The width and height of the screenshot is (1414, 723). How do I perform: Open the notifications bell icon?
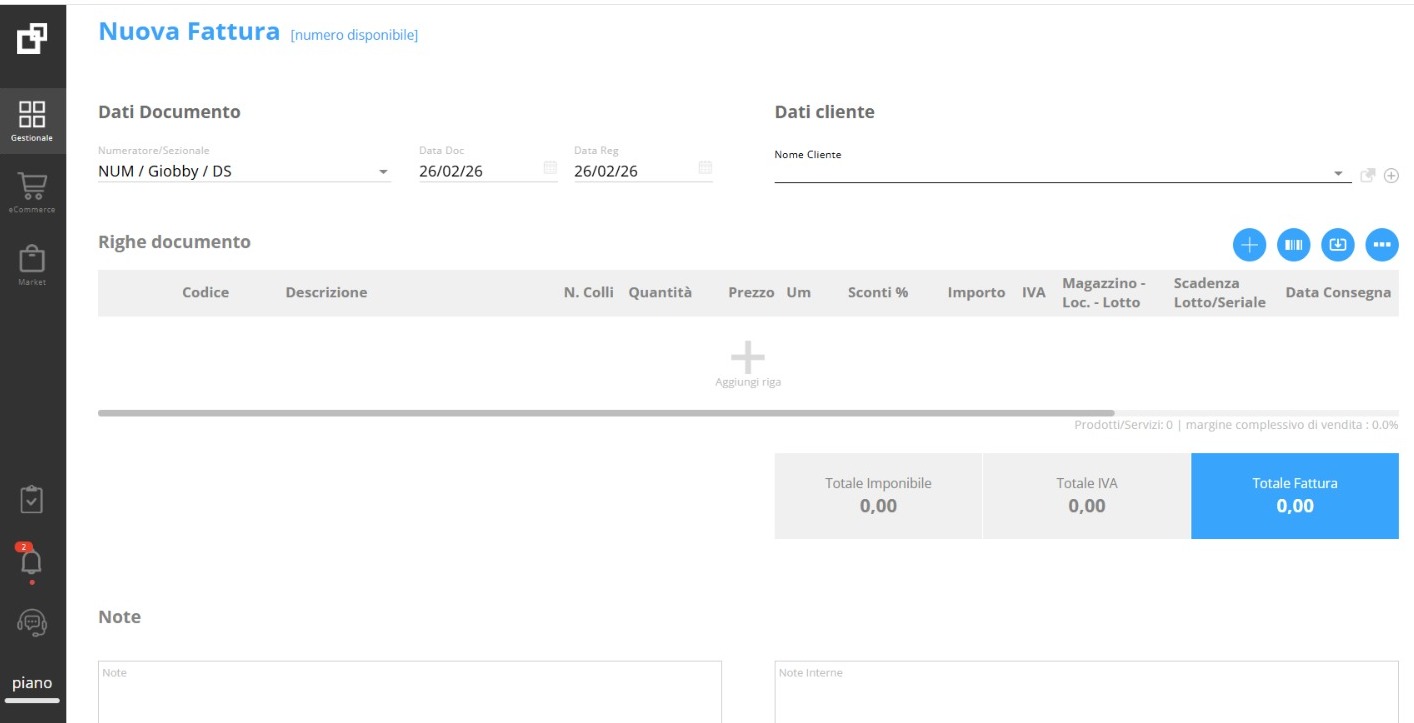point(32,563)
